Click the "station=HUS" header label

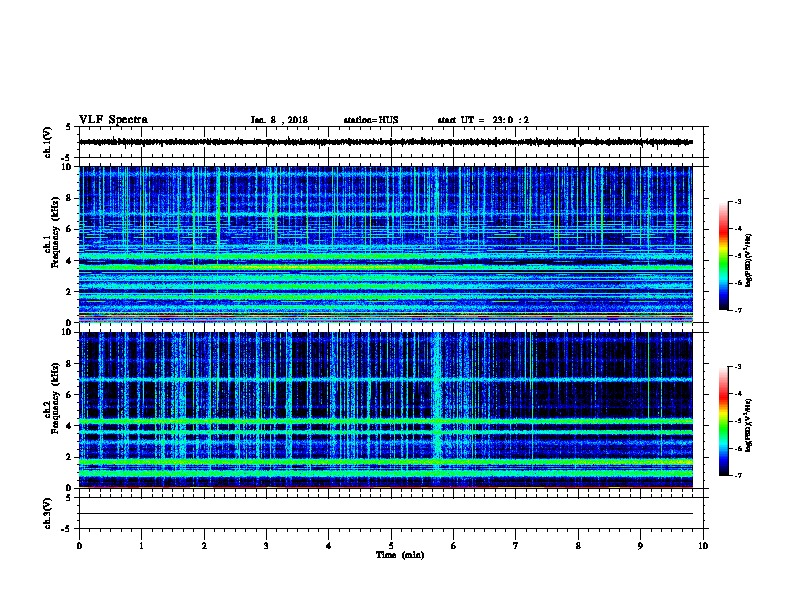(371, 120)
